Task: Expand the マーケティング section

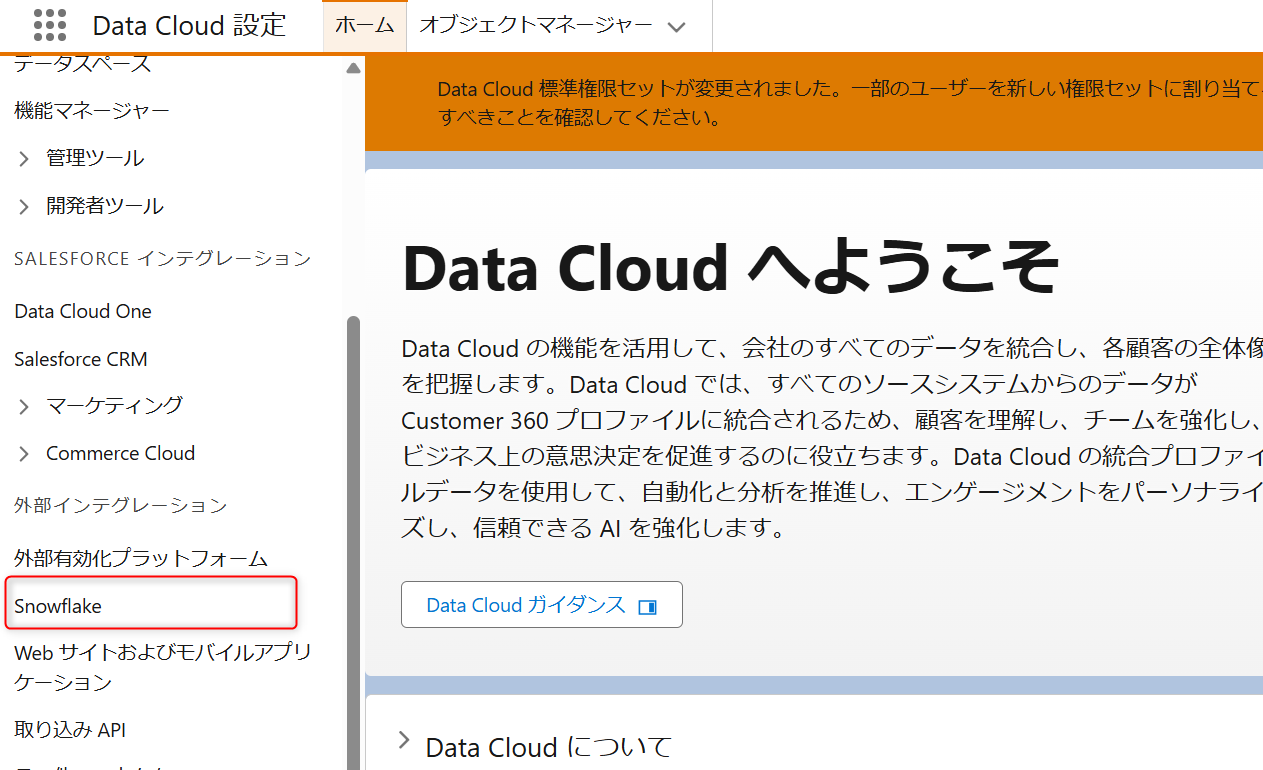Action: click(25, 405)
